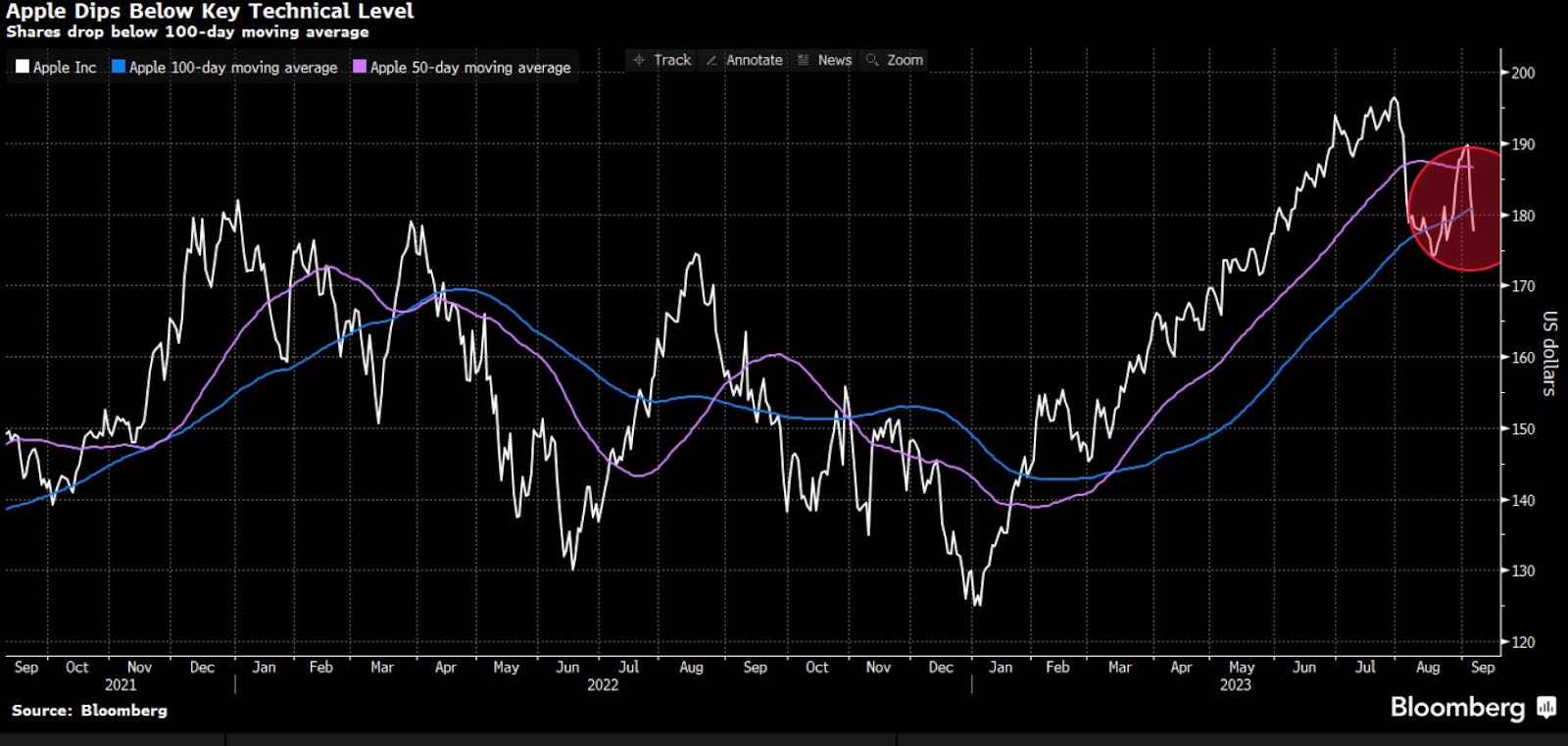Click the 2021 year label on the time axis

click(x=121, y=684)
